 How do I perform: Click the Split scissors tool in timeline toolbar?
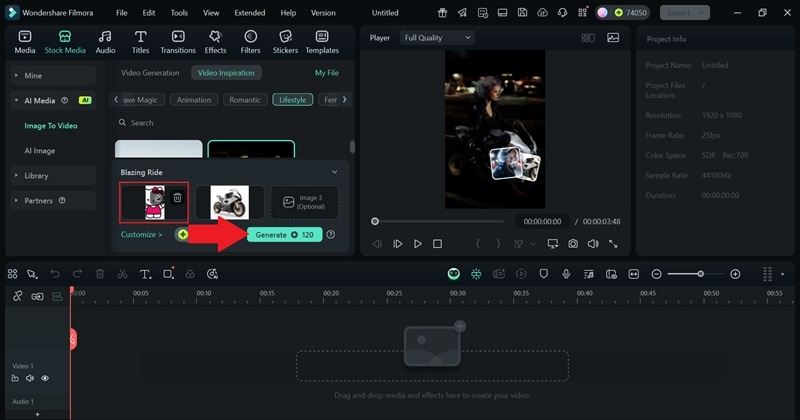[x=122, y=274]
